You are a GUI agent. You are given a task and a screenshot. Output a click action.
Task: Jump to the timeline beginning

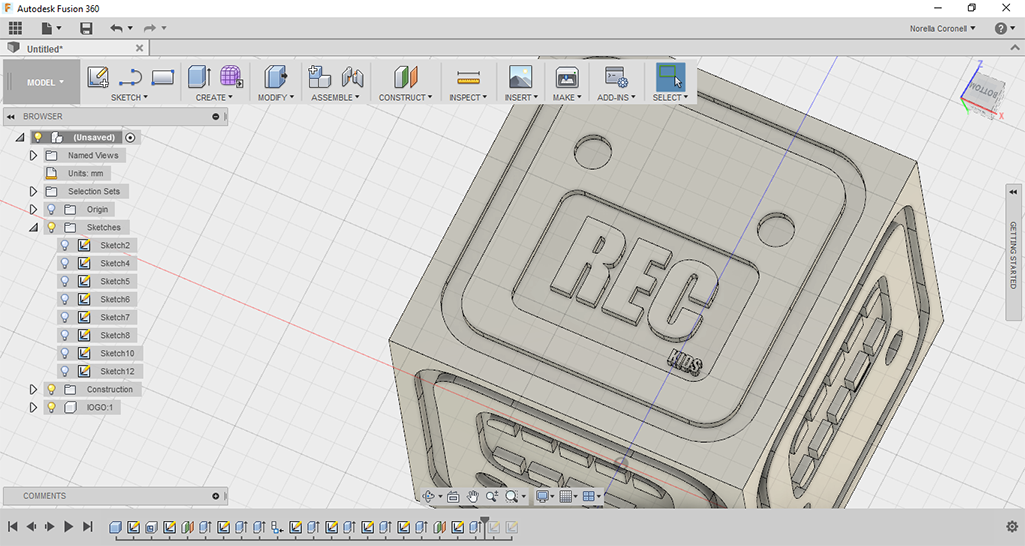pyautogui.click(x=12, y=526)
